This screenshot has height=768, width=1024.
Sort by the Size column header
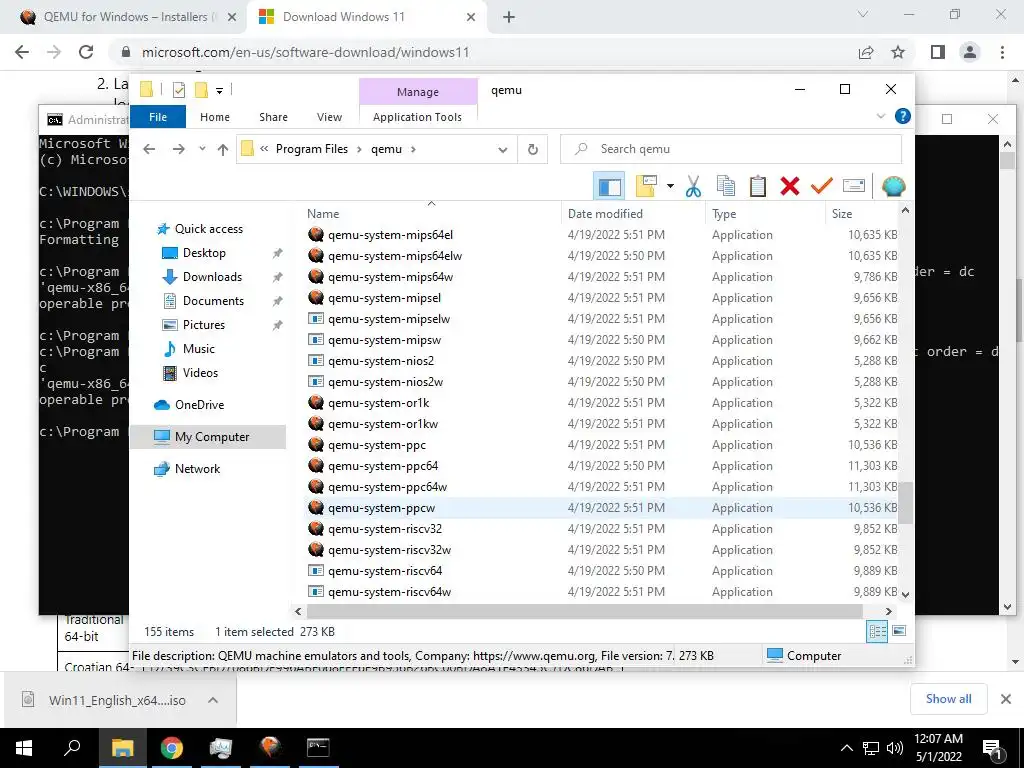862,214
